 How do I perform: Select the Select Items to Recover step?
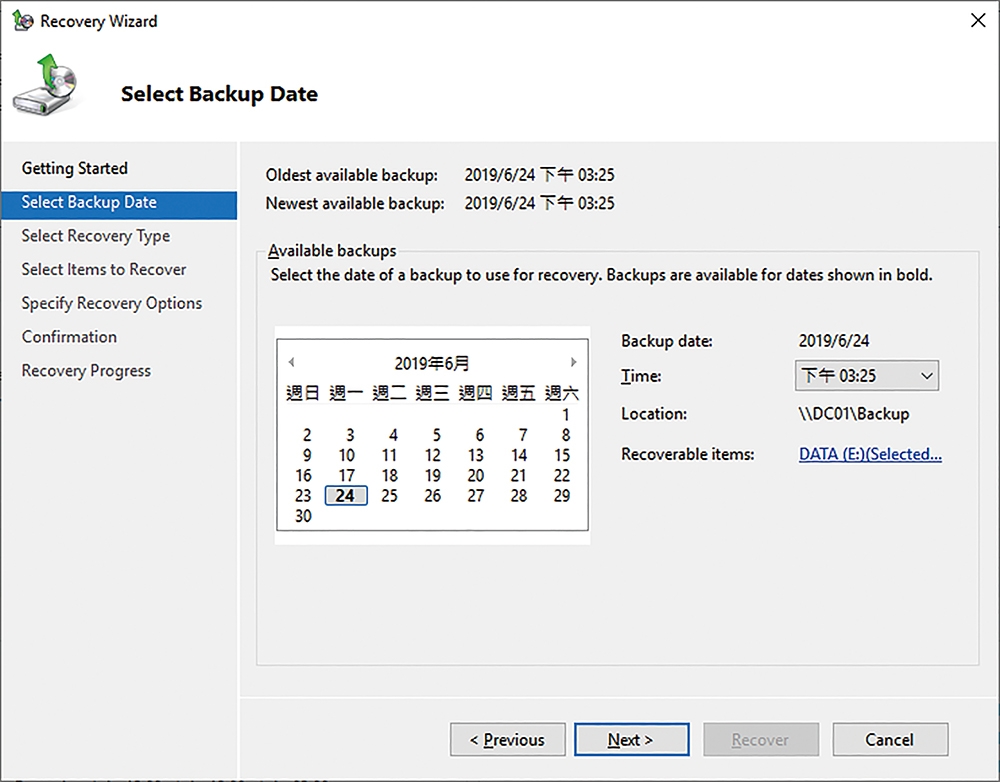pos(104,269)
